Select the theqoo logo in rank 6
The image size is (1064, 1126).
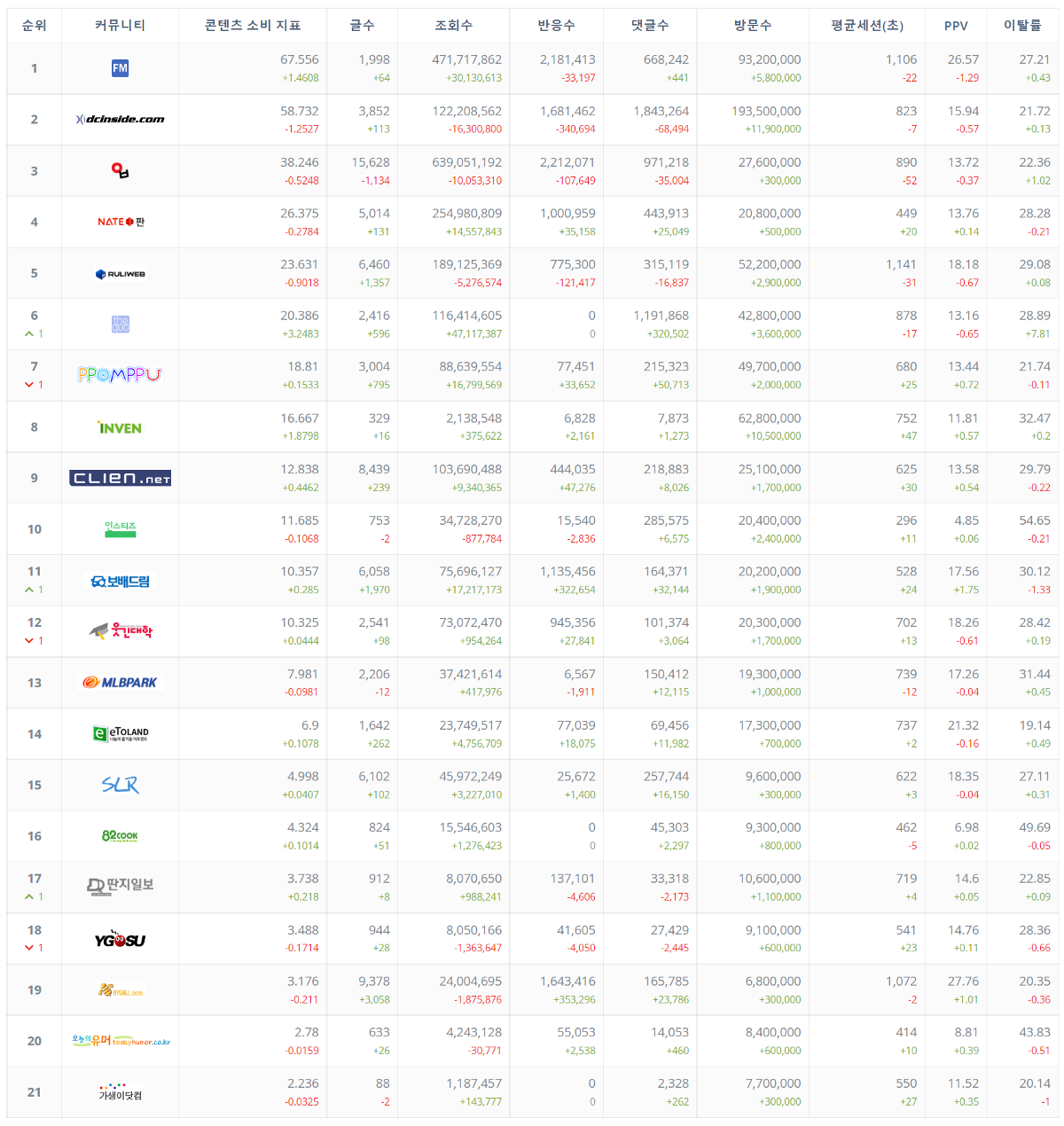121,325
